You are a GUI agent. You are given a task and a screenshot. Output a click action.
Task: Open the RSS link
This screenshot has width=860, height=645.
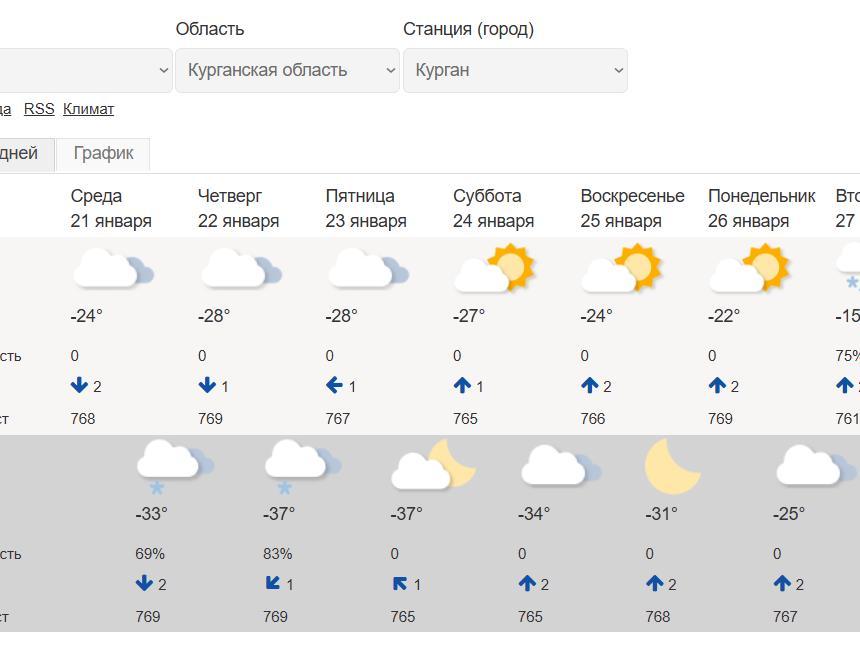pyautogui.click(x=39, y=109)
